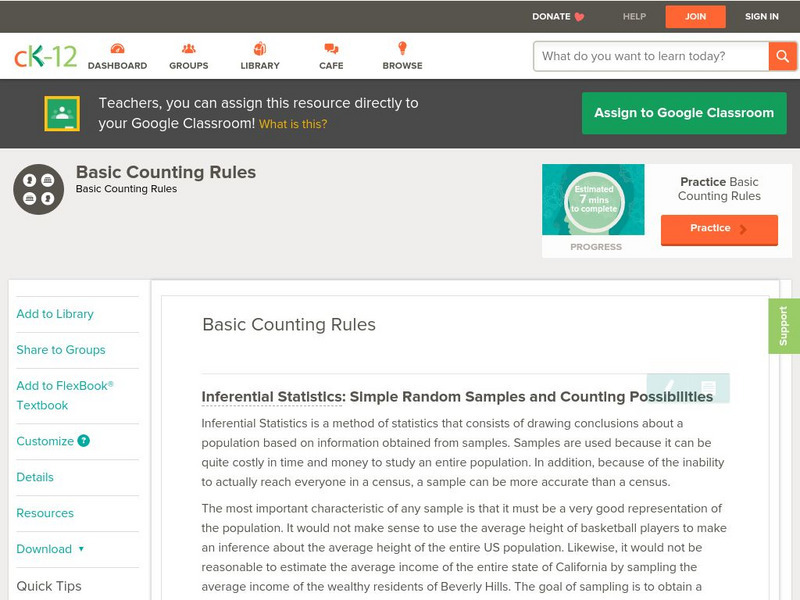Click the 'What is this?' link
The height and width of the screenshot is (600, 800).
point(293,124)
